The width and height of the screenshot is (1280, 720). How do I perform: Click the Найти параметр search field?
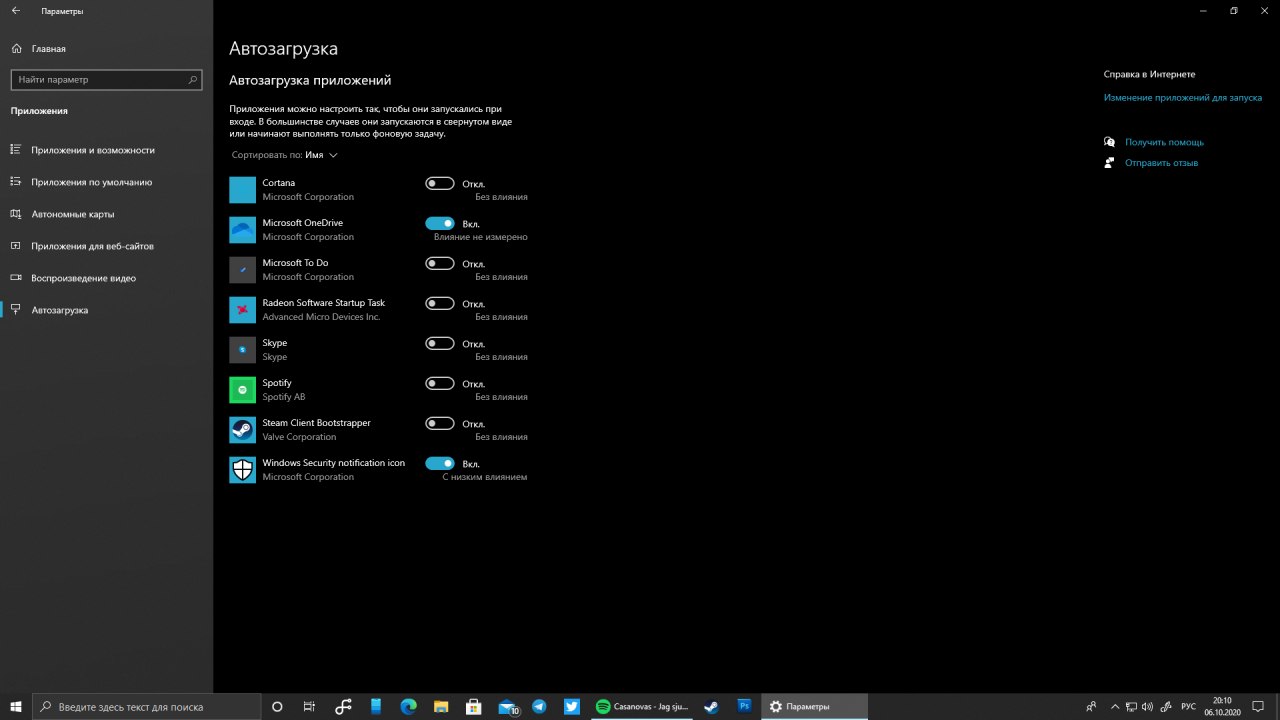click(x=106, y=79)
